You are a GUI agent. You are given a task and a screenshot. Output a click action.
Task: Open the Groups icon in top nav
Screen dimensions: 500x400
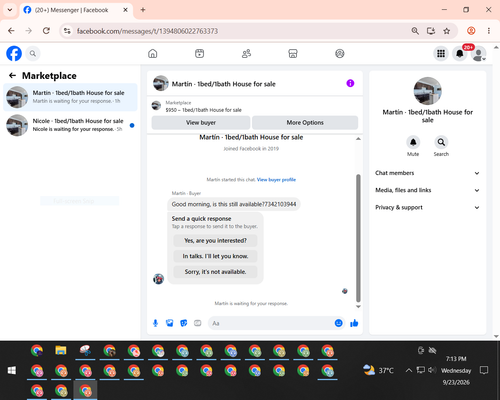pyautogui.click(x=340, y=53)
